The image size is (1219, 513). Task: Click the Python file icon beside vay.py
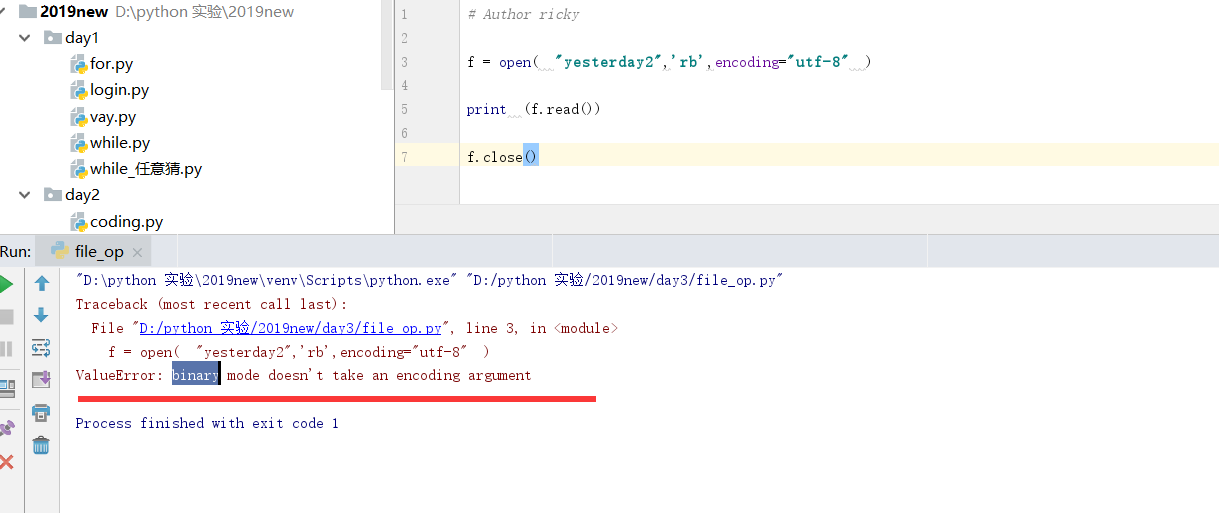(79, 117)
